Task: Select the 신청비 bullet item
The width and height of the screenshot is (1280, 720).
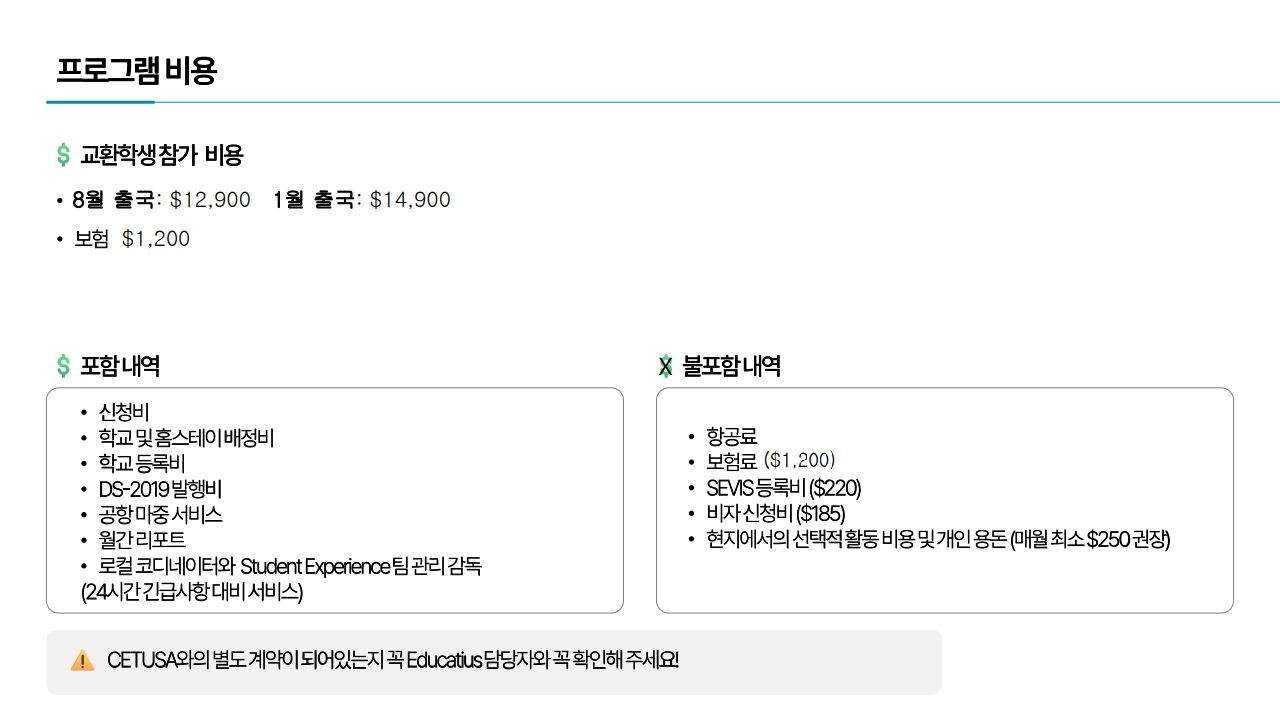Action: tap(124, 412)
